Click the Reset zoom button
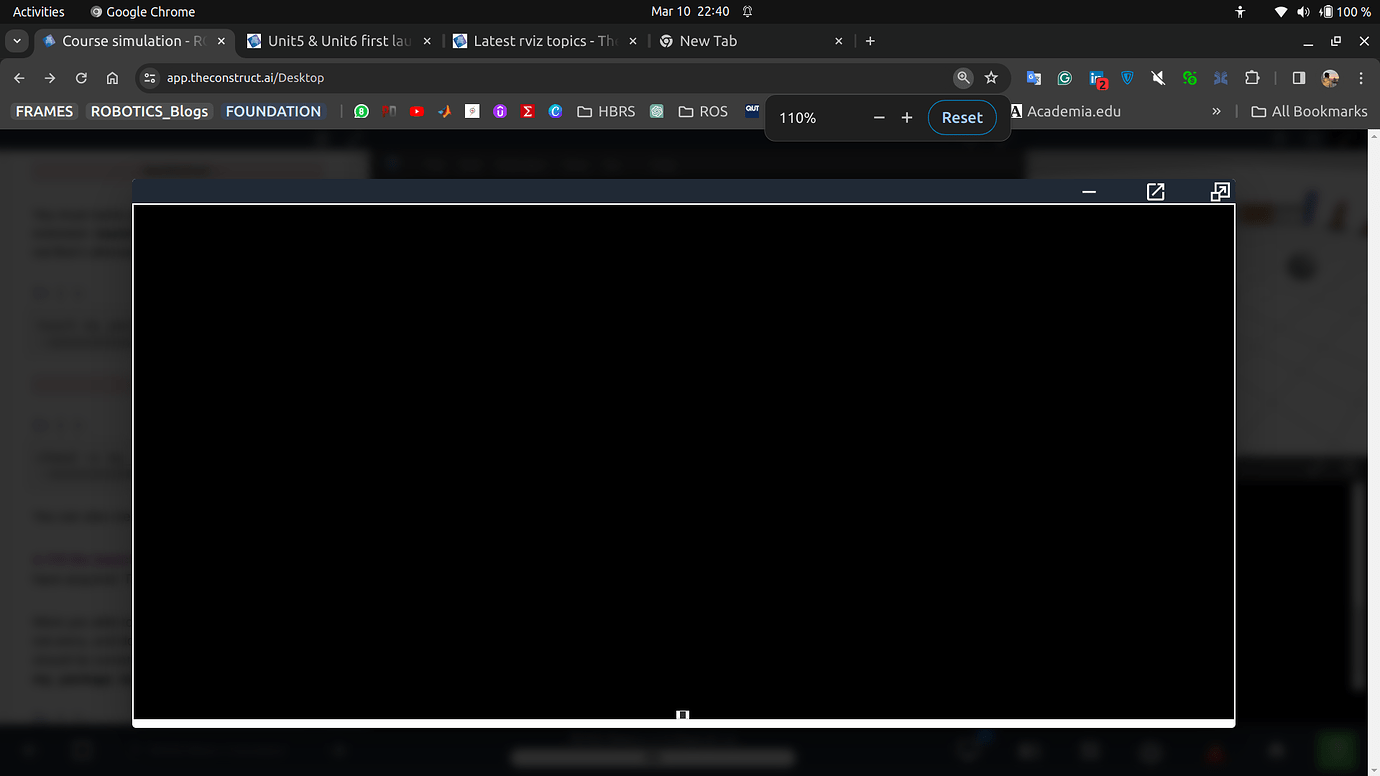1380x776 pixels. (x=961, y=117)
